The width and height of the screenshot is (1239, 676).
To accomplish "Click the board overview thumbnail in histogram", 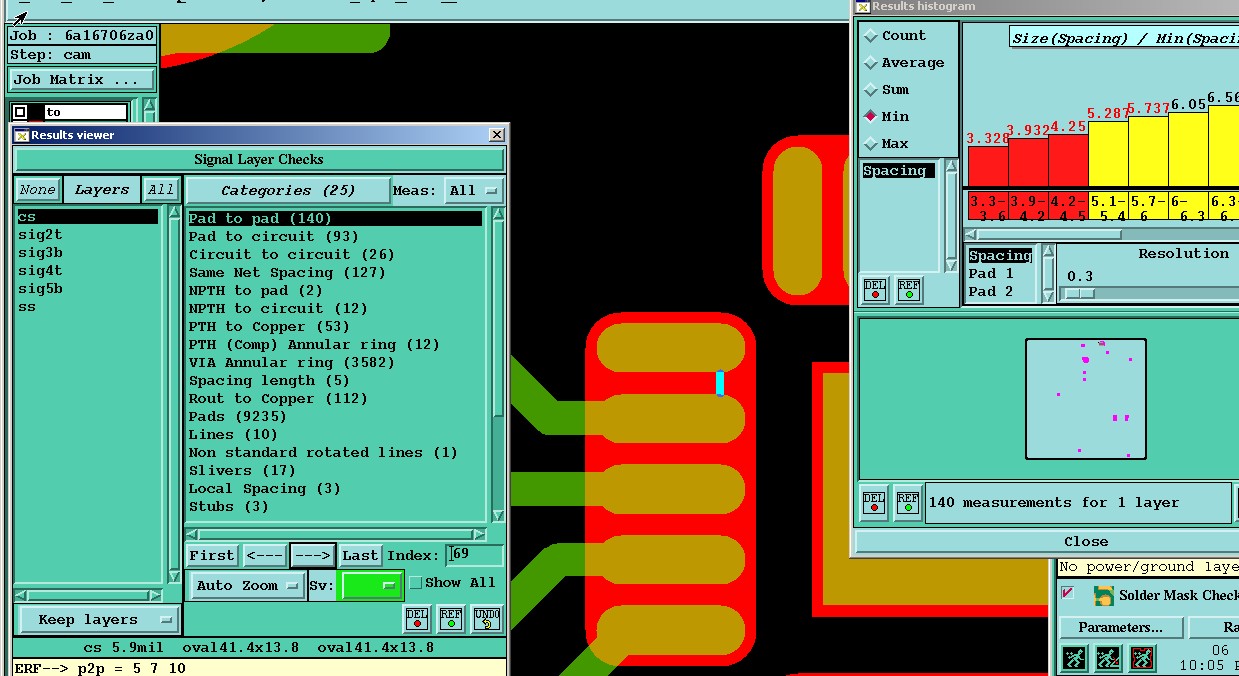I will [1086, 399].
